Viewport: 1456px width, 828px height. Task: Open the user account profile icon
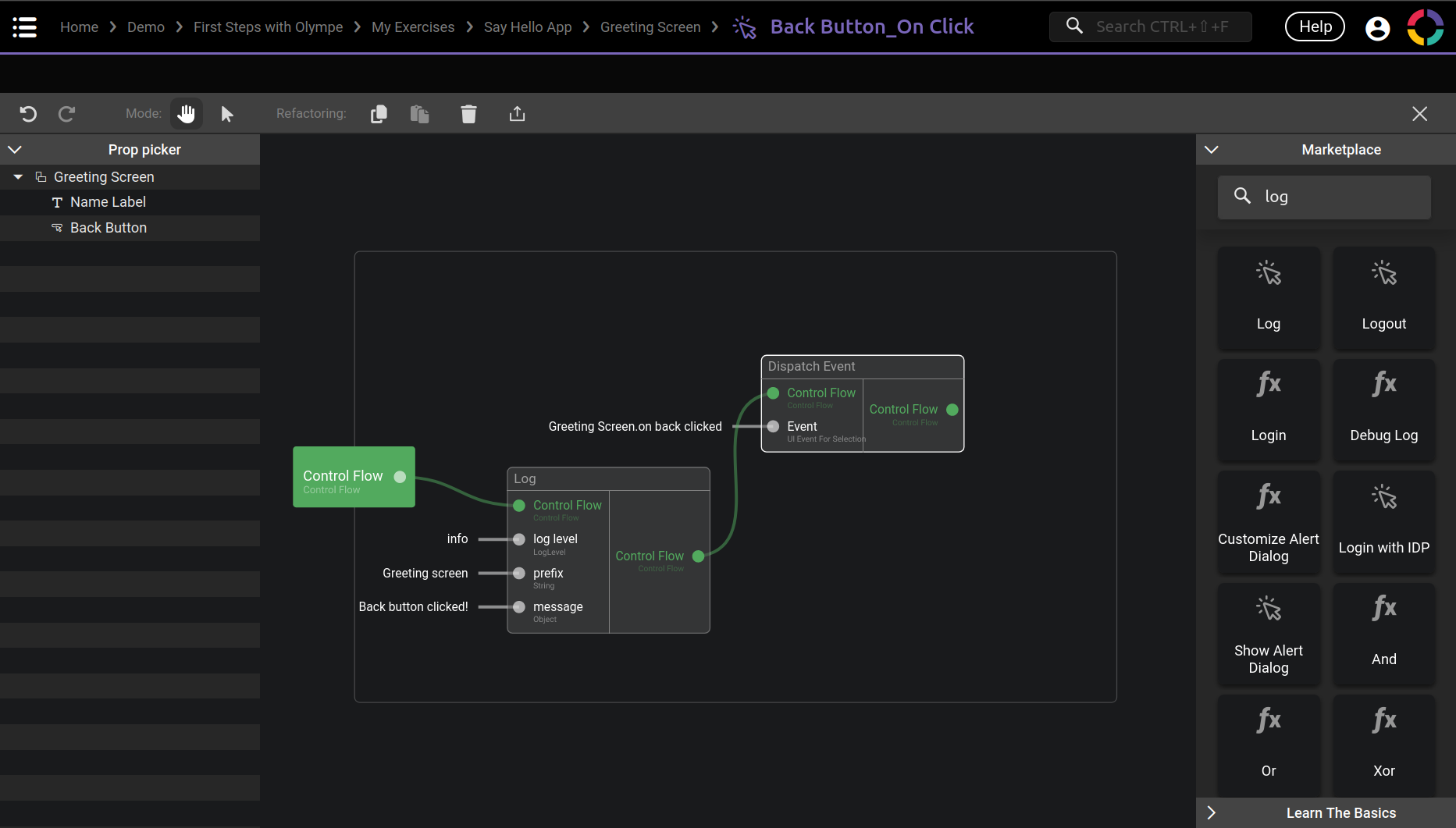[1377, 28]
